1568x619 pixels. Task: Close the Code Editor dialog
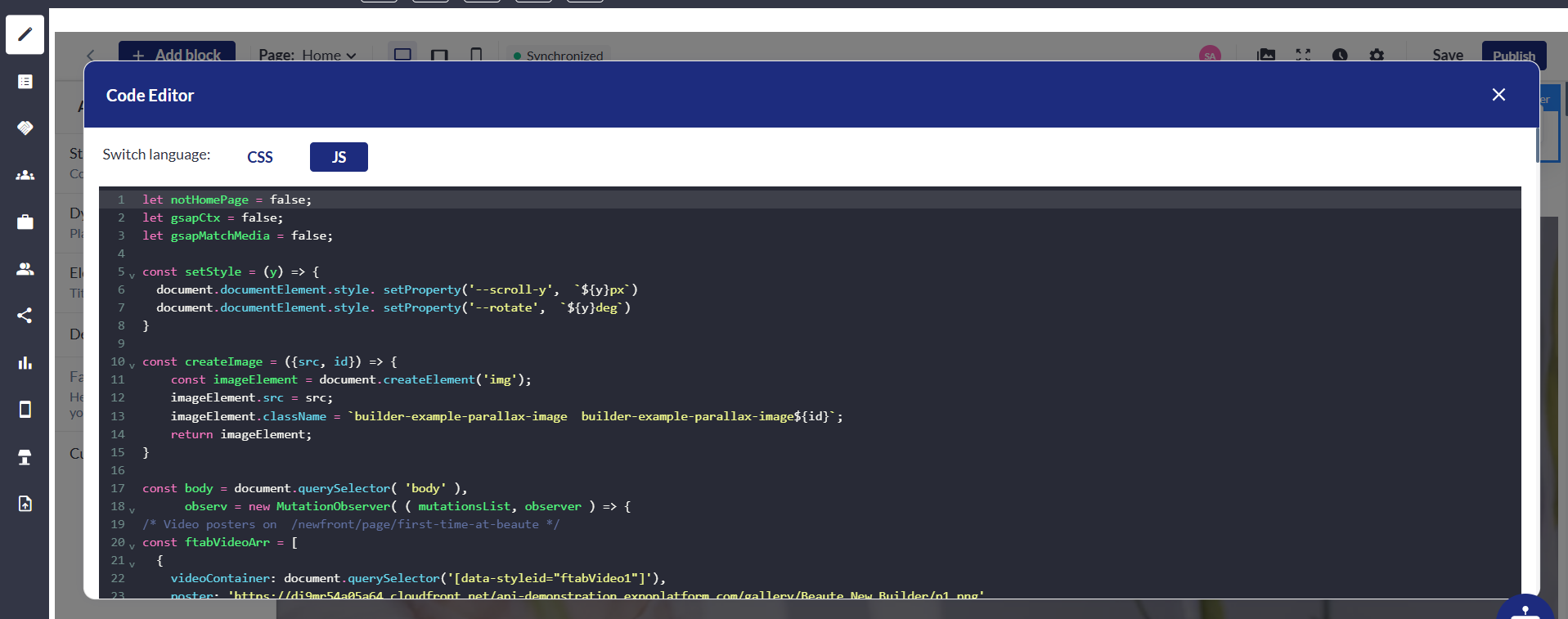[1498, 95]
